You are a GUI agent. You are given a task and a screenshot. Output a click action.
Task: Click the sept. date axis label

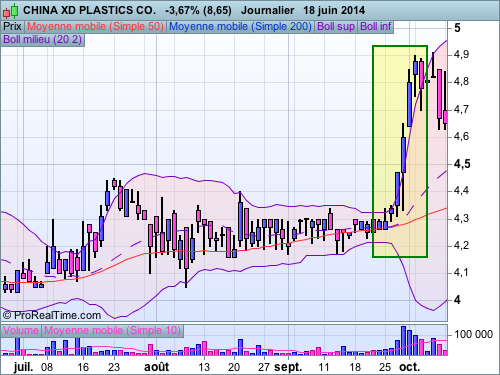[288, 367]
